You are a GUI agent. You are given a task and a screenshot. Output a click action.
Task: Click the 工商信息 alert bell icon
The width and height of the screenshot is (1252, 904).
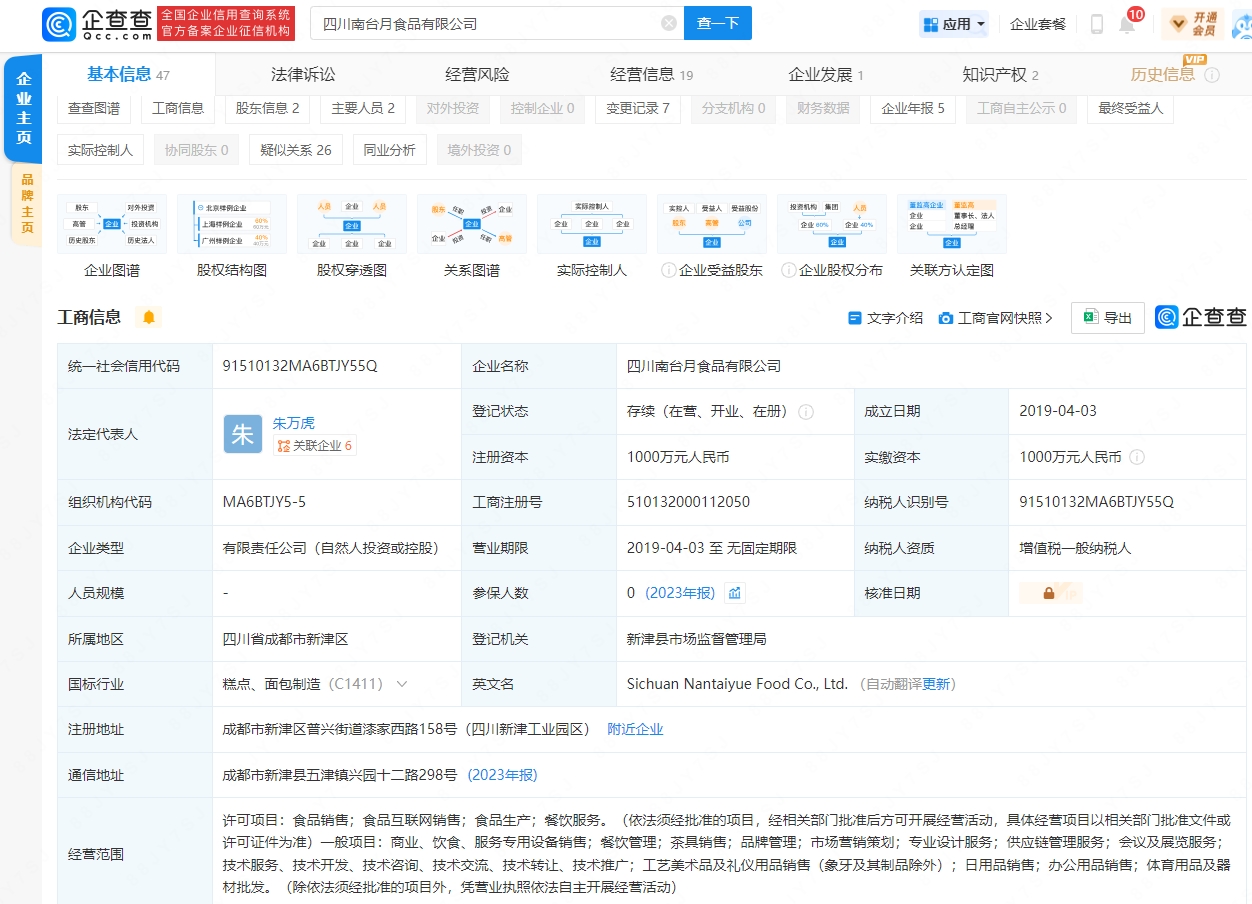point(149,317)
